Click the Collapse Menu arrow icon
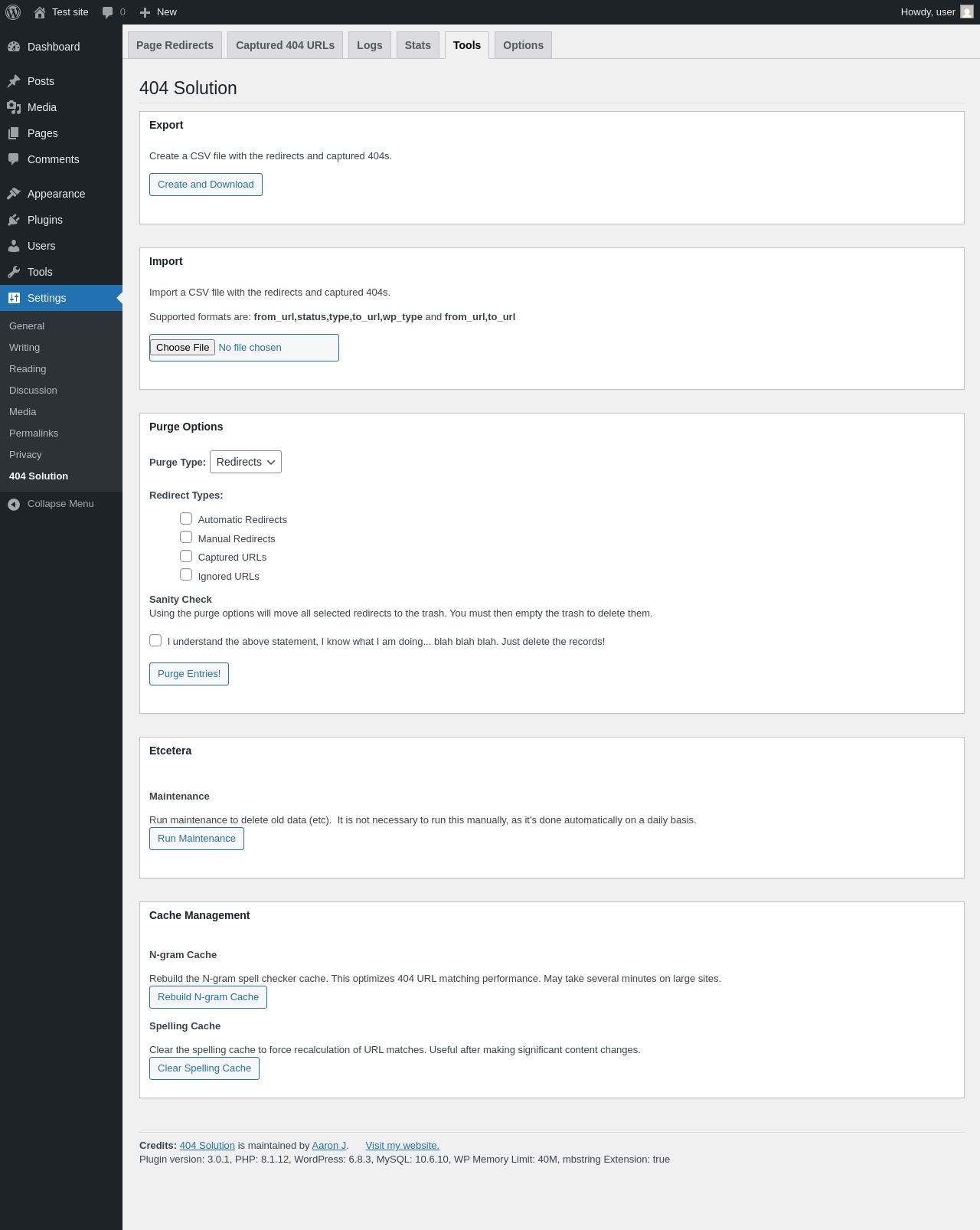This screenshot has height=1230, width=980. click(14, 504)
